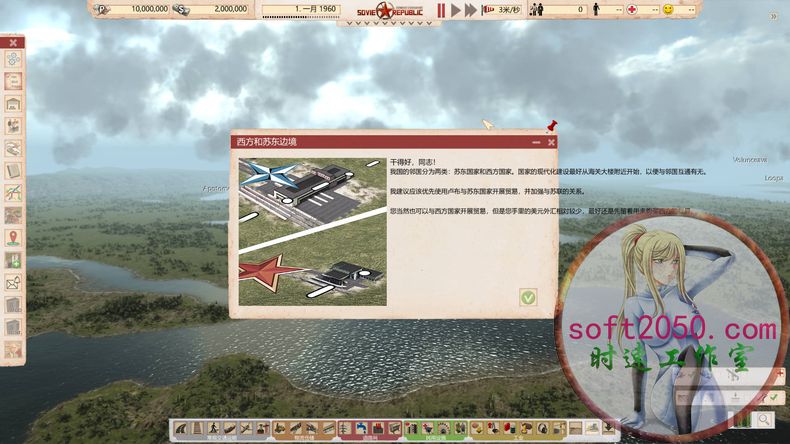Click the yellow happiness smiley indicator
Image resolution: width=790 pixels, height=444 pixels.
tap(667, 9)
